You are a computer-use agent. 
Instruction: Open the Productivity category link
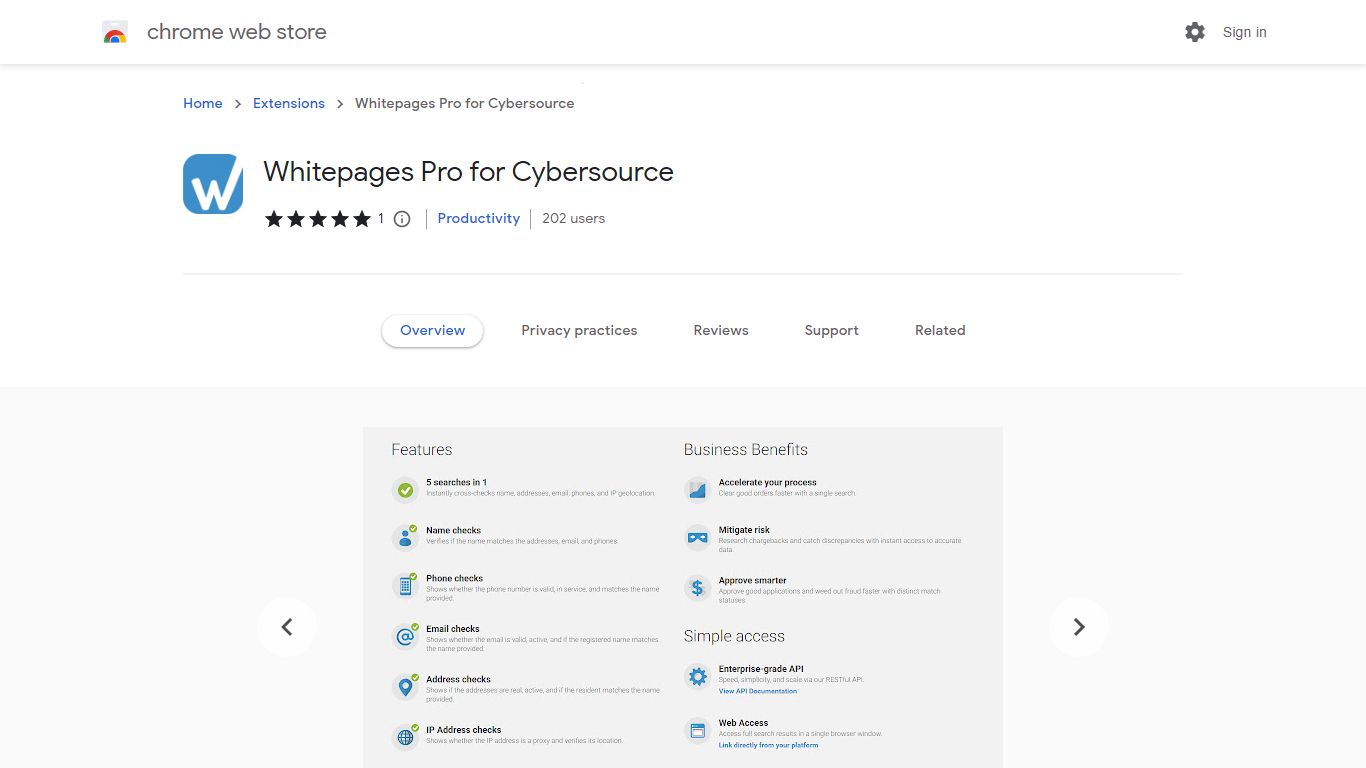click(479, 218)
